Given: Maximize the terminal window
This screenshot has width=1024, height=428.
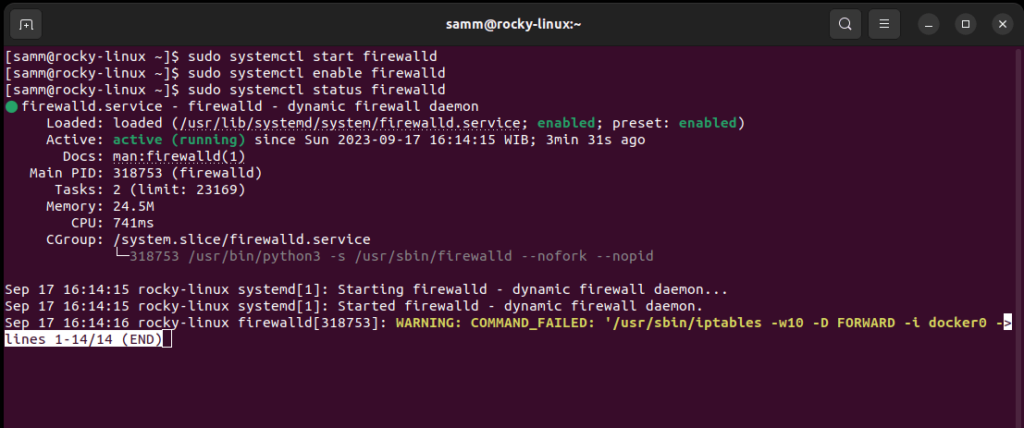Looking at the screenshot, I should click(x=965, y=25).
